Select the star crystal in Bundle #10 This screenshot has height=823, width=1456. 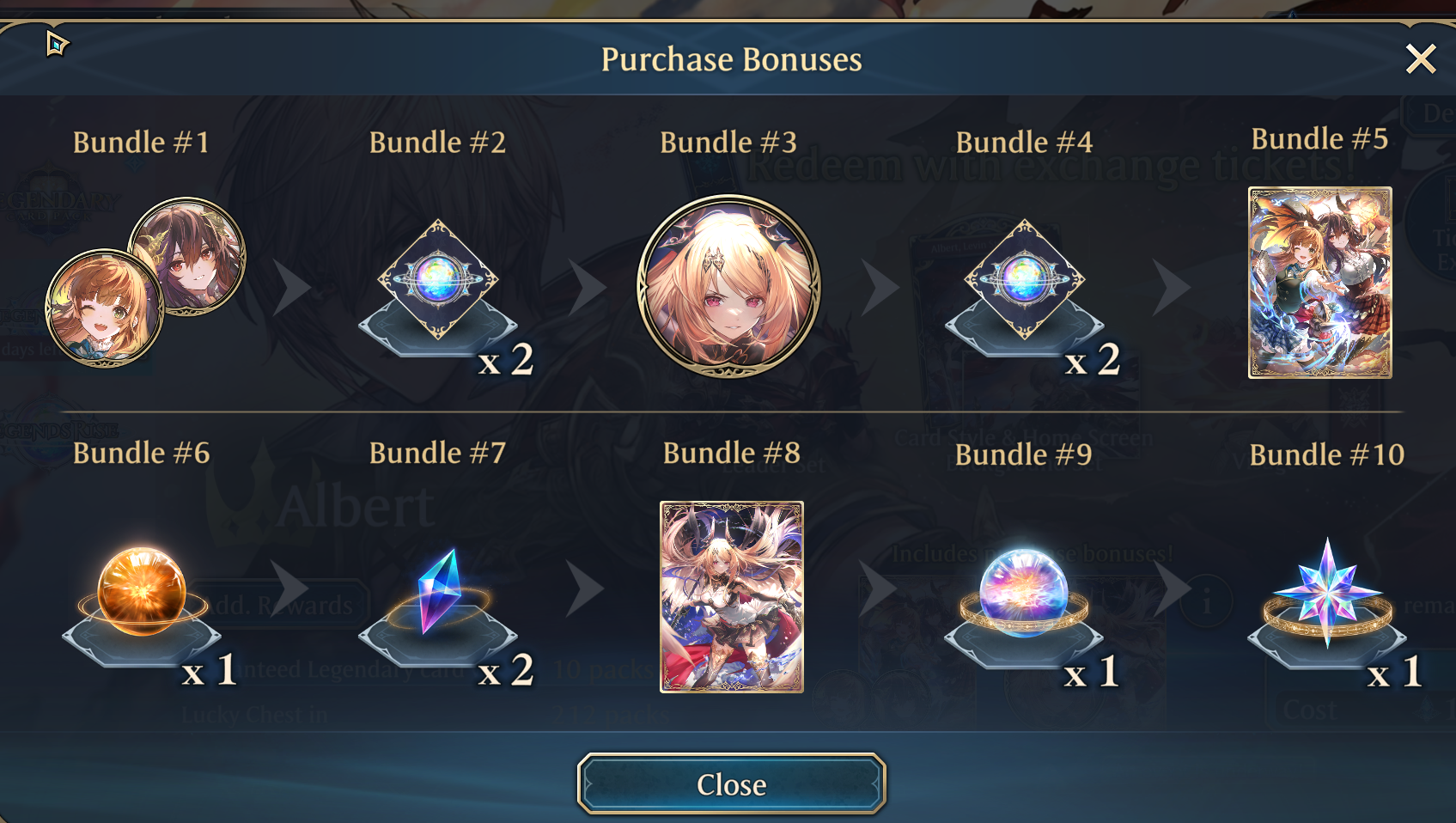[1328, 593]
